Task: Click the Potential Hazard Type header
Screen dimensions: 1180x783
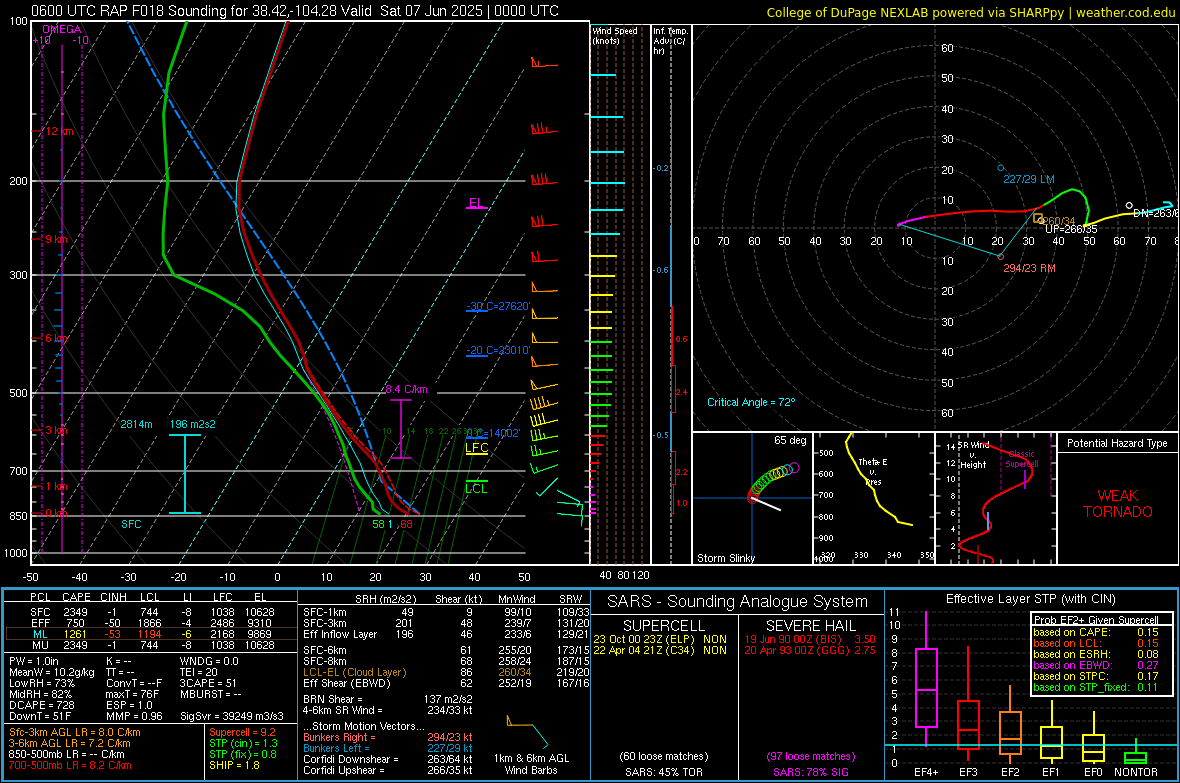Action: coord(1117,443)
